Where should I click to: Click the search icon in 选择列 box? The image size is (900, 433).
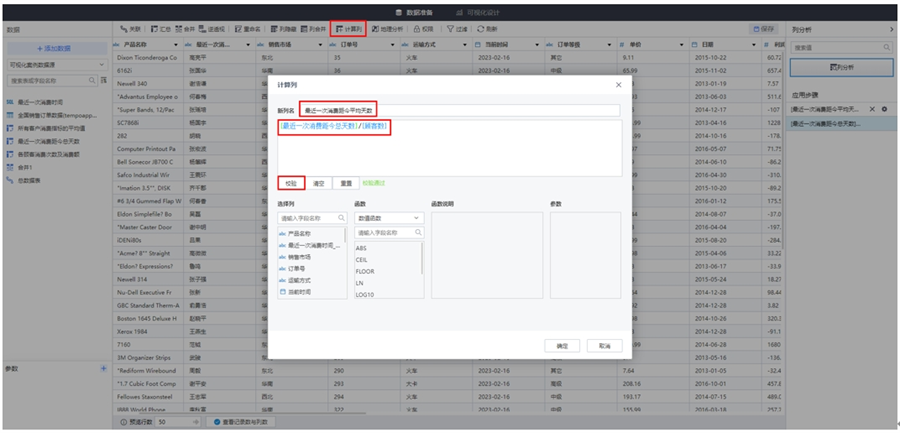[341, 217]
